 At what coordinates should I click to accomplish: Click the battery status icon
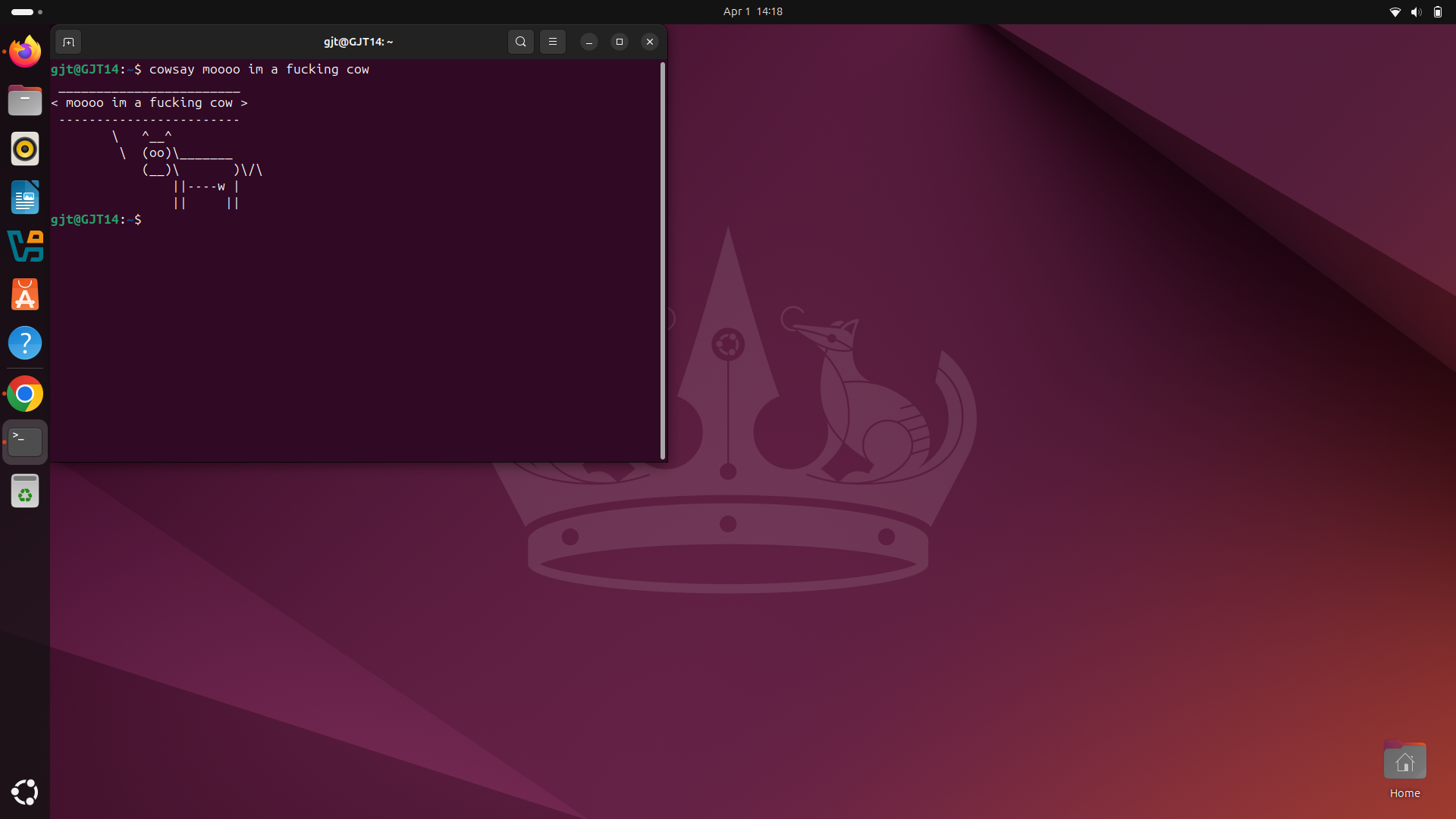pos(1437,11)
